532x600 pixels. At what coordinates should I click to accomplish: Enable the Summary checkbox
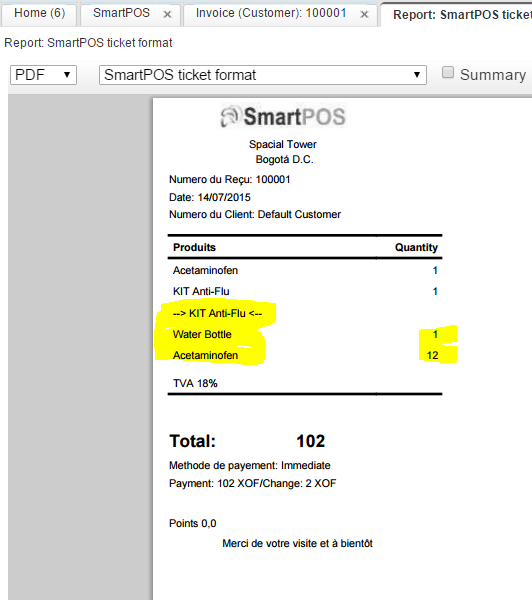(x=447, y=72)
